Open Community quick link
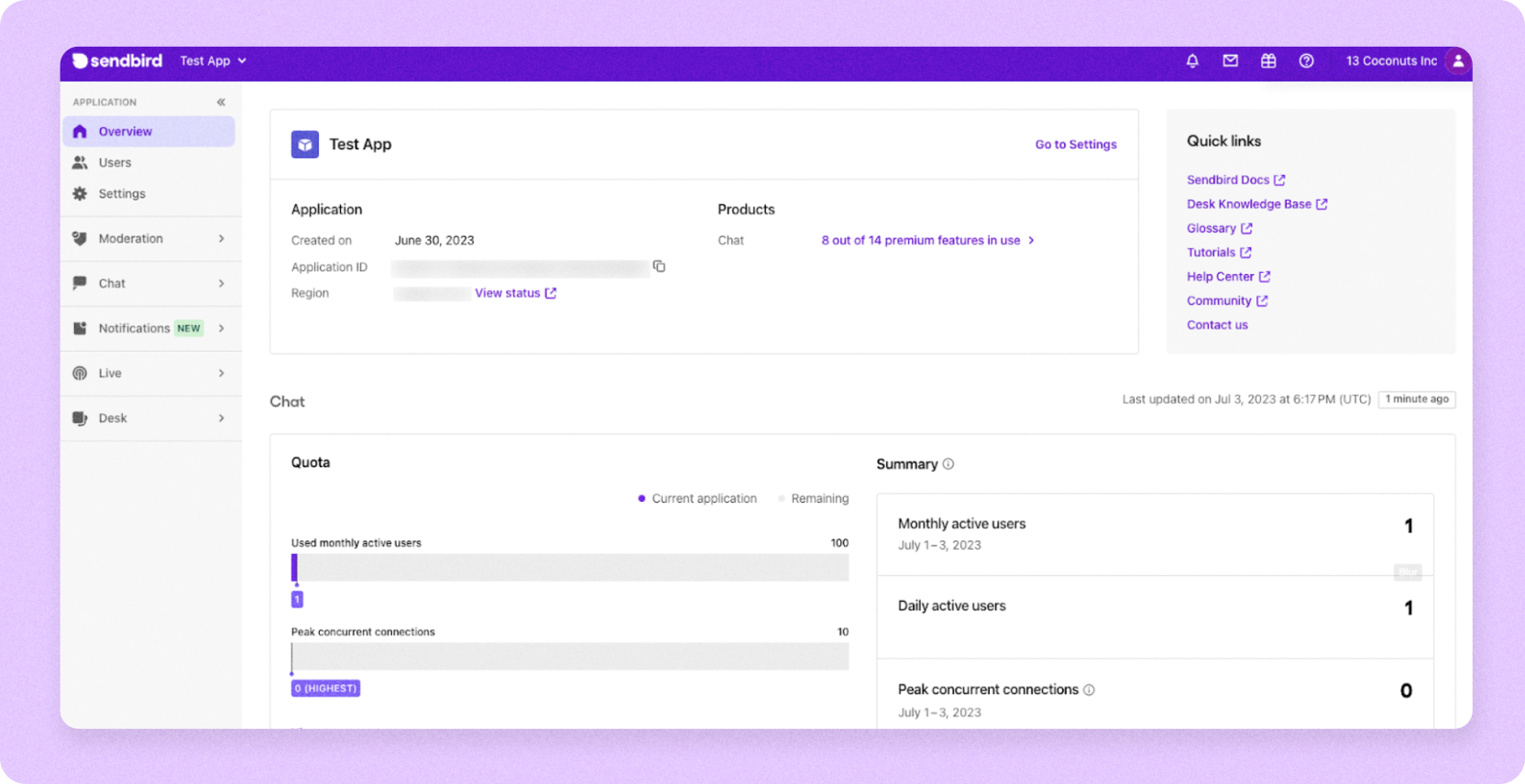Image resolution: width=1525 pixels, height=784 pixels. tap(1227, 300)
